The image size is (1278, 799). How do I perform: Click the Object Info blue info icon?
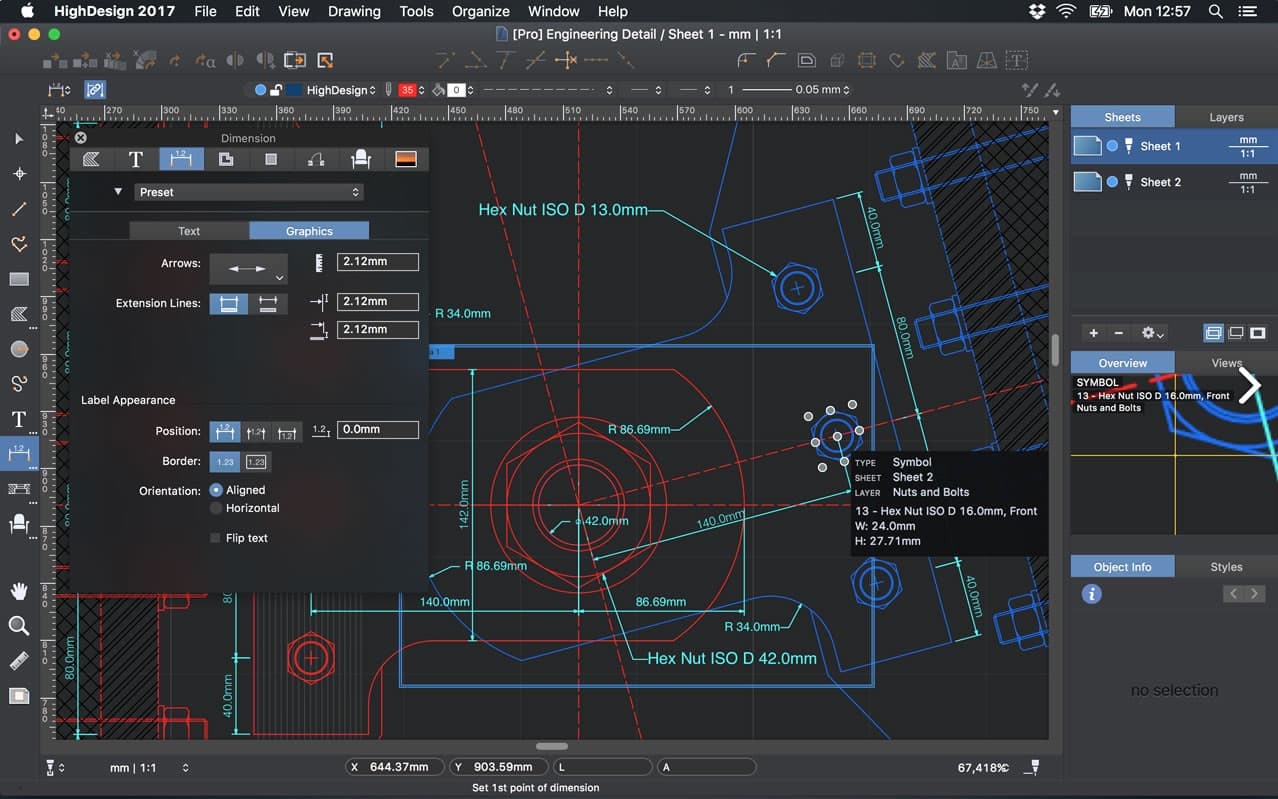(1092, 594)
